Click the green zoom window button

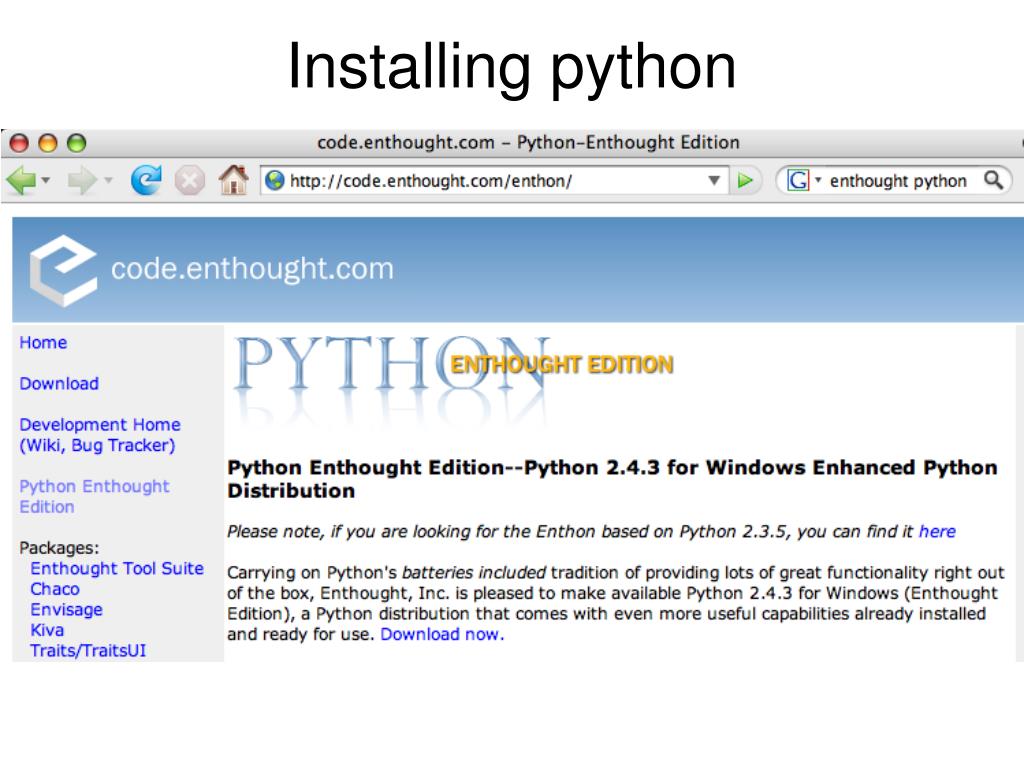(x=76, y=142)
